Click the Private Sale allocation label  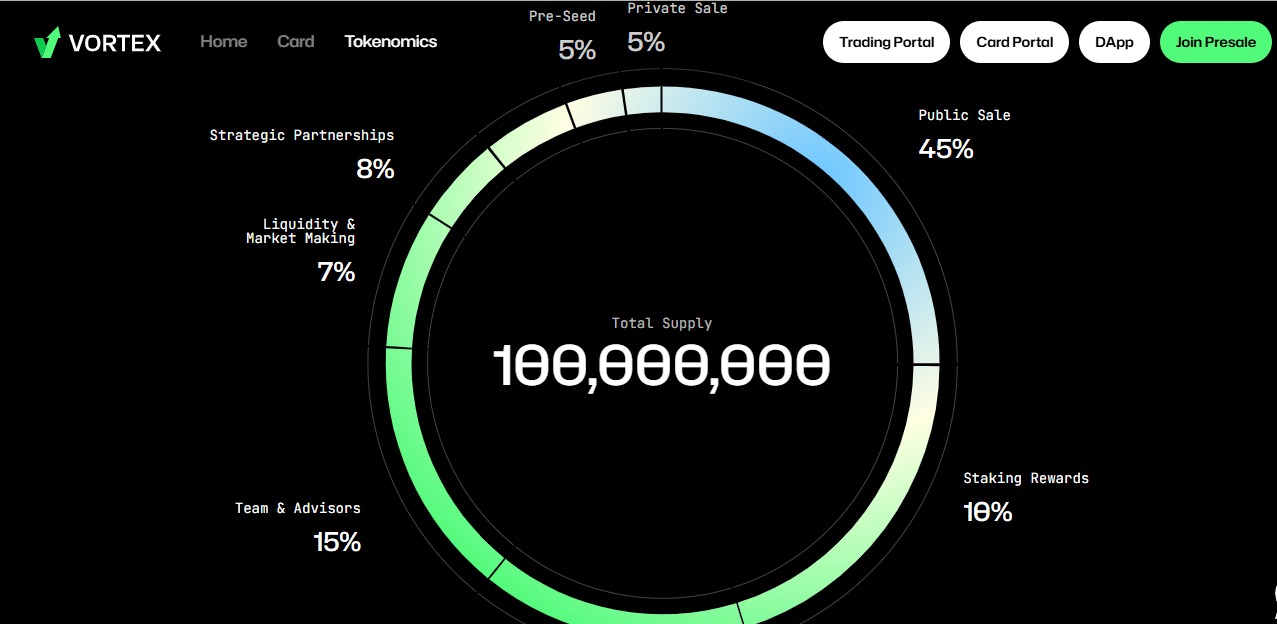click(x=677, y=9)
